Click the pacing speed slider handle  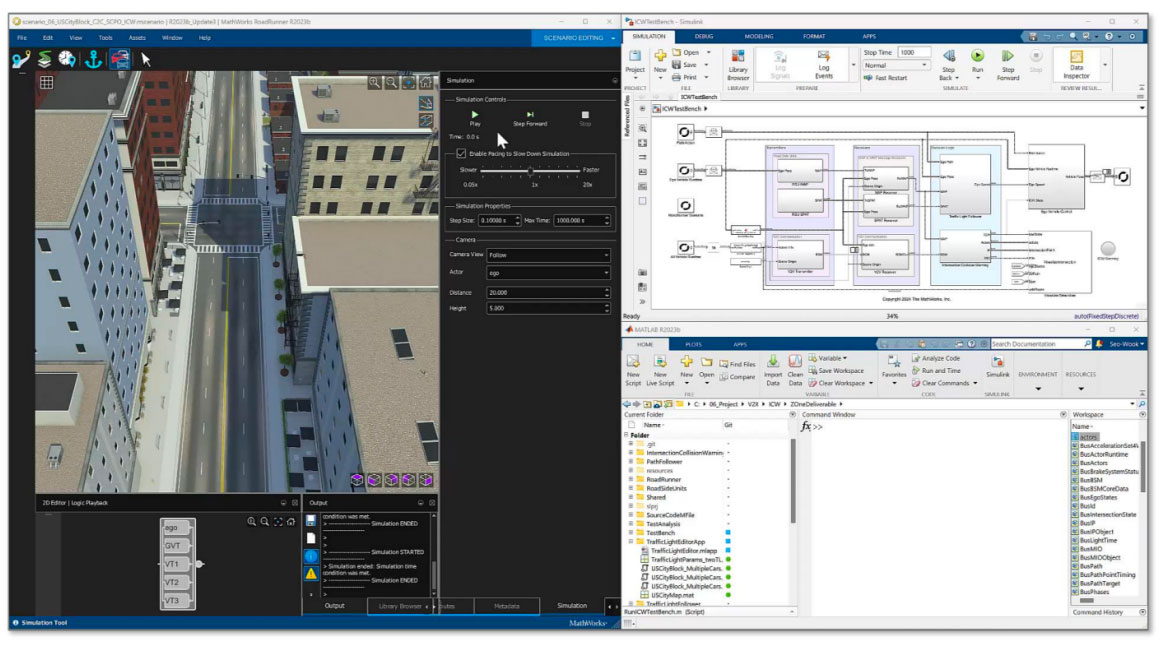(x=530, y=171)
